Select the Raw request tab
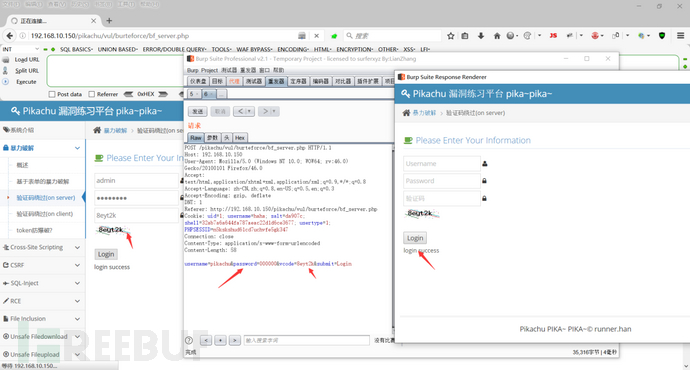690x370 pixels. pos(196,138)
